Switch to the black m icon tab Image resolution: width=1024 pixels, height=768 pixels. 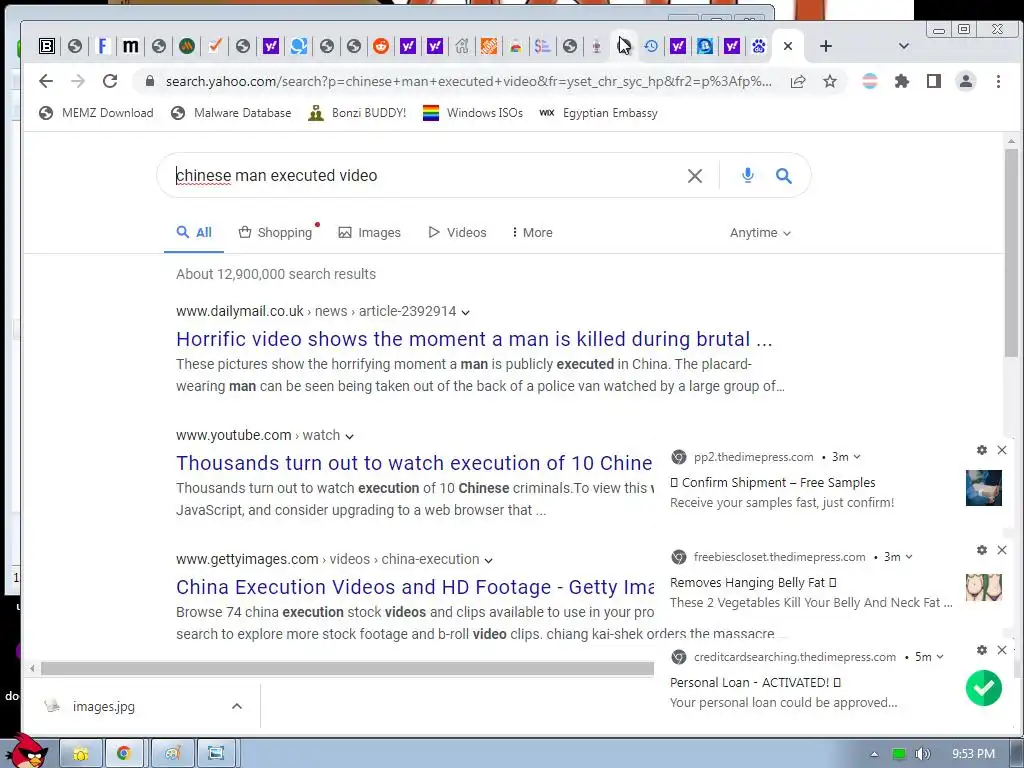tap(131, 46)
